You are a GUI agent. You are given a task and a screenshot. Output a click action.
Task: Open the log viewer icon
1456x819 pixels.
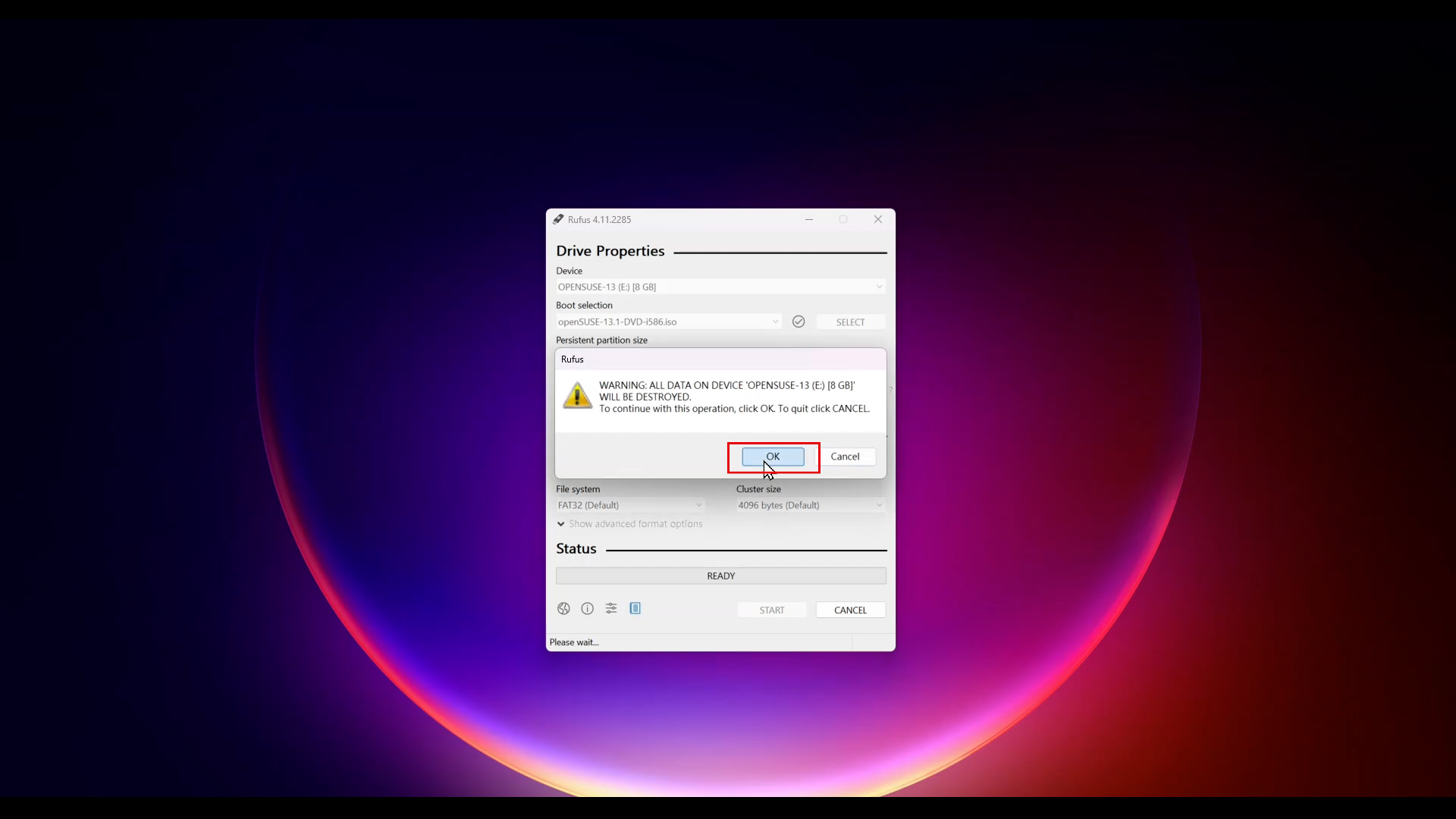pos(635,608)
